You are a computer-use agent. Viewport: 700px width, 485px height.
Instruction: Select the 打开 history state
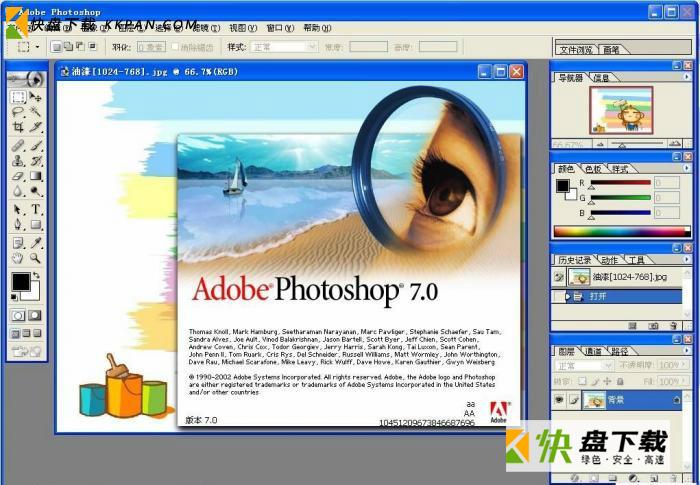tap(617, 296)
